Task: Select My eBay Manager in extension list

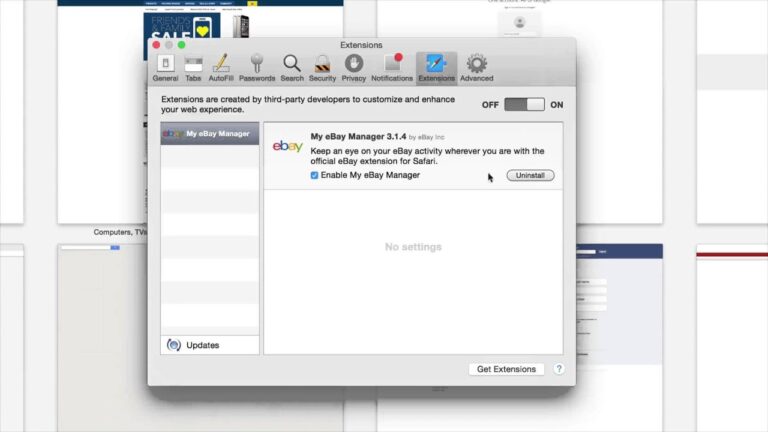Action: 210,134
